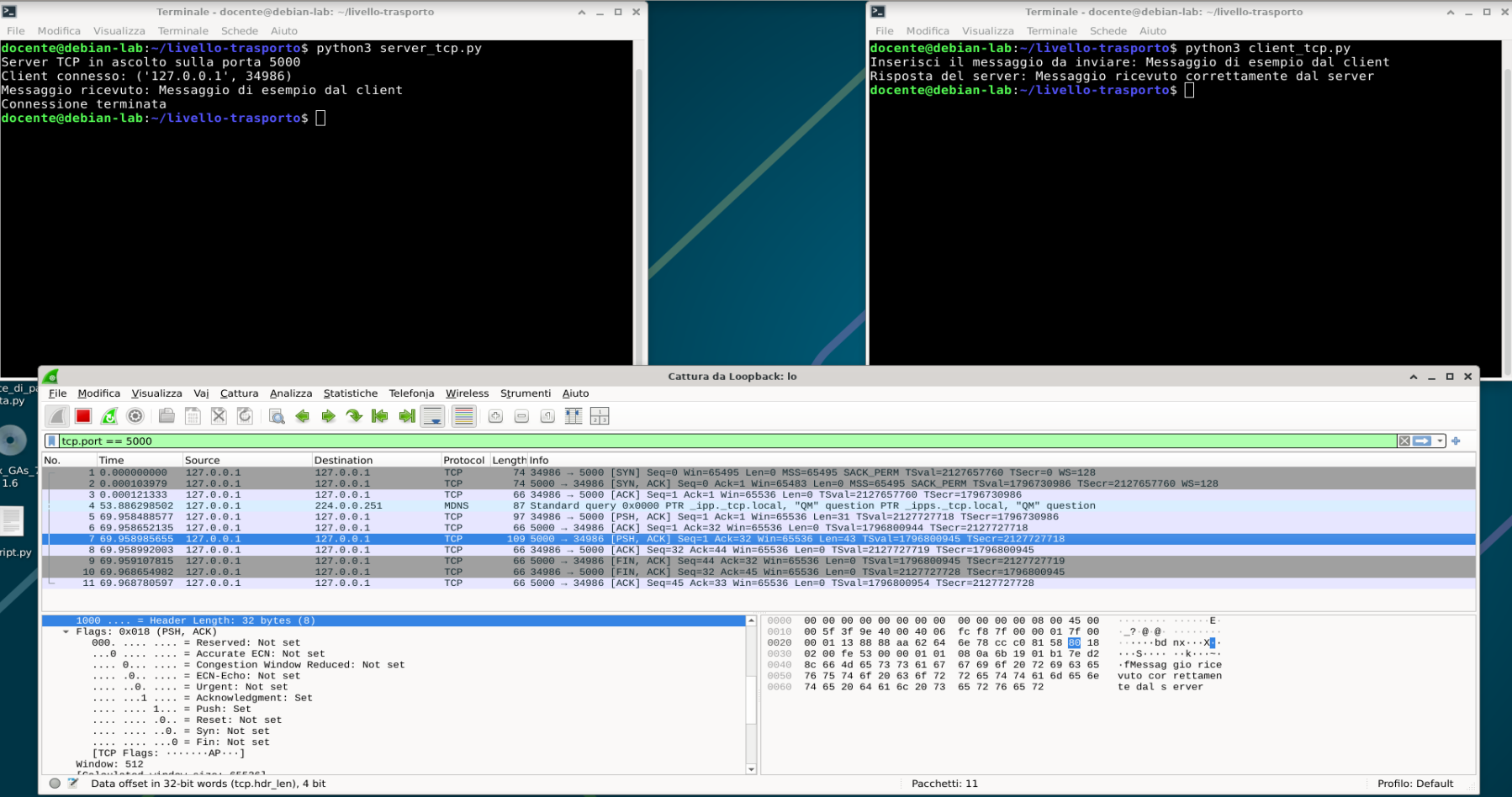Close the capture file icon
Viewport: 1512px width, 797px height.
[219, 416]
